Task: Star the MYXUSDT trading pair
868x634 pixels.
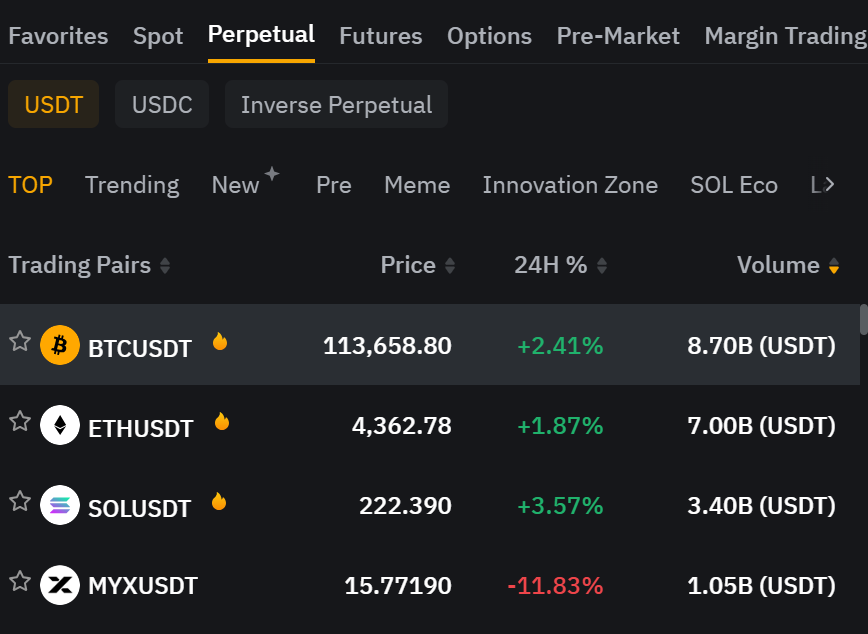Action: tap(20, 581)
